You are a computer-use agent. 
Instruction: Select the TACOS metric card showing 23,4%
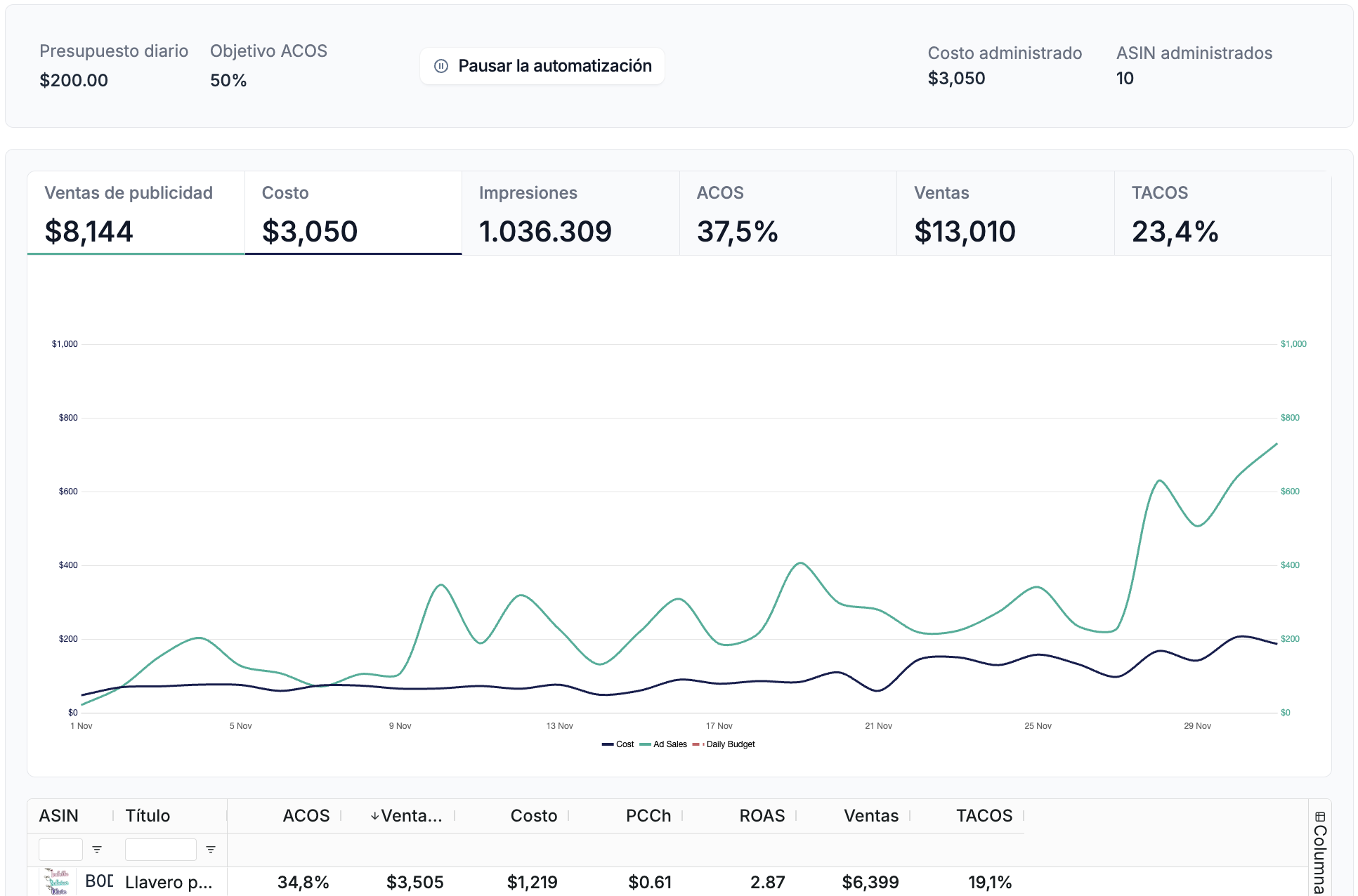click(x=1223, y=213)
